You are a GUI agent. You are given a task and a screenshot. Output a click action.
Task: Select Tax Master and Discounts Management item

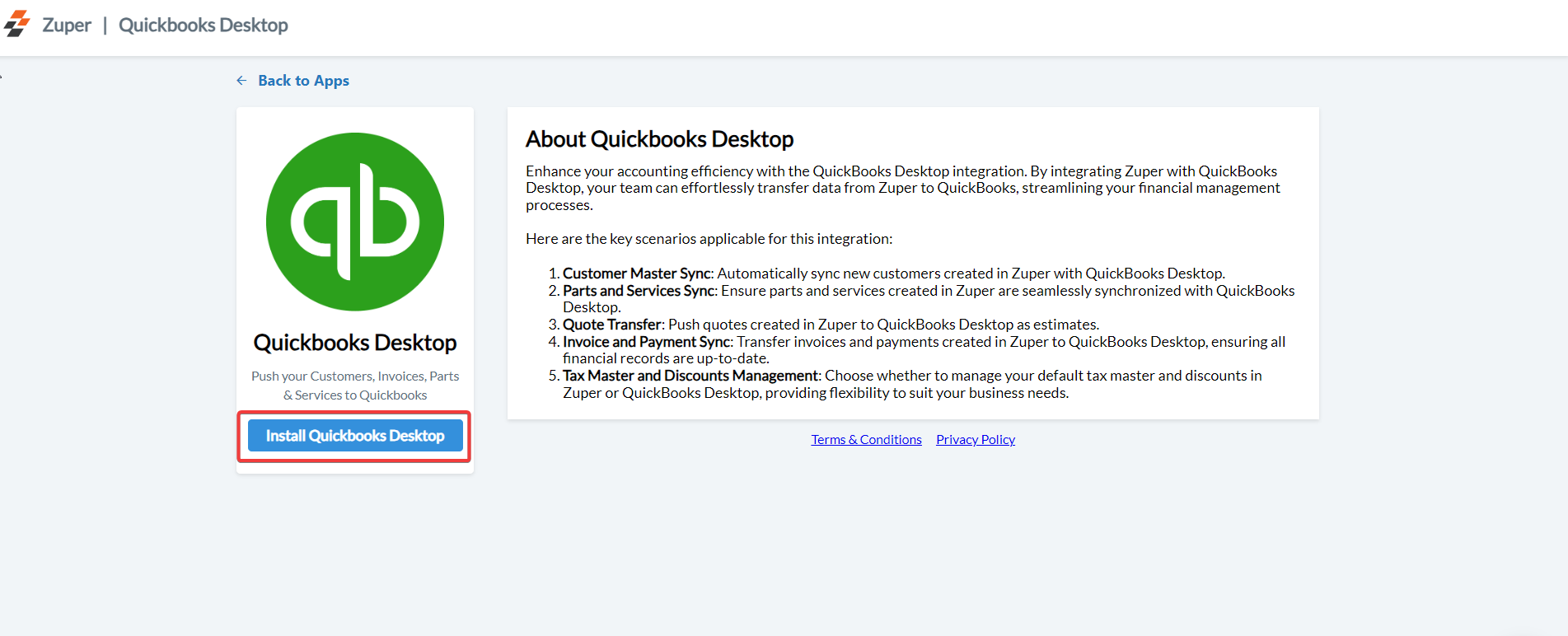(x=912, y=384)
